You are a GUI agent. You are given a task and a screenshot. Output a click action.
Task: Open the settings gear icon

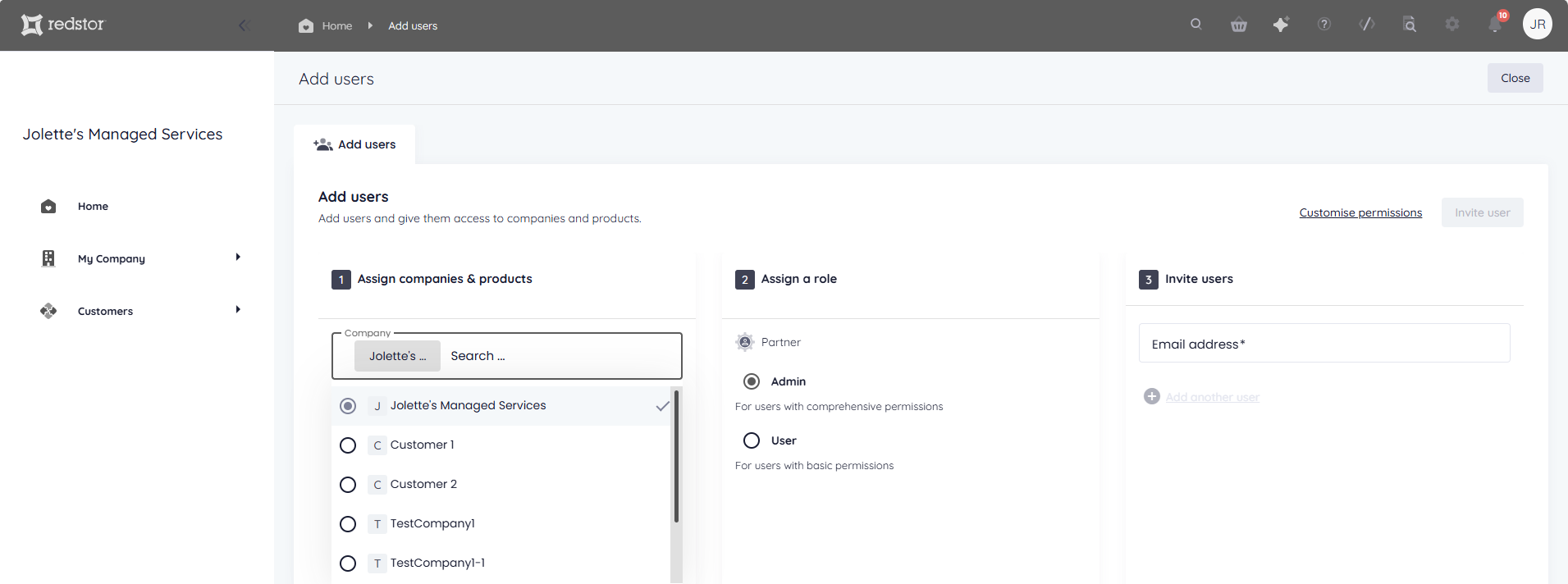click(1452, 25)
